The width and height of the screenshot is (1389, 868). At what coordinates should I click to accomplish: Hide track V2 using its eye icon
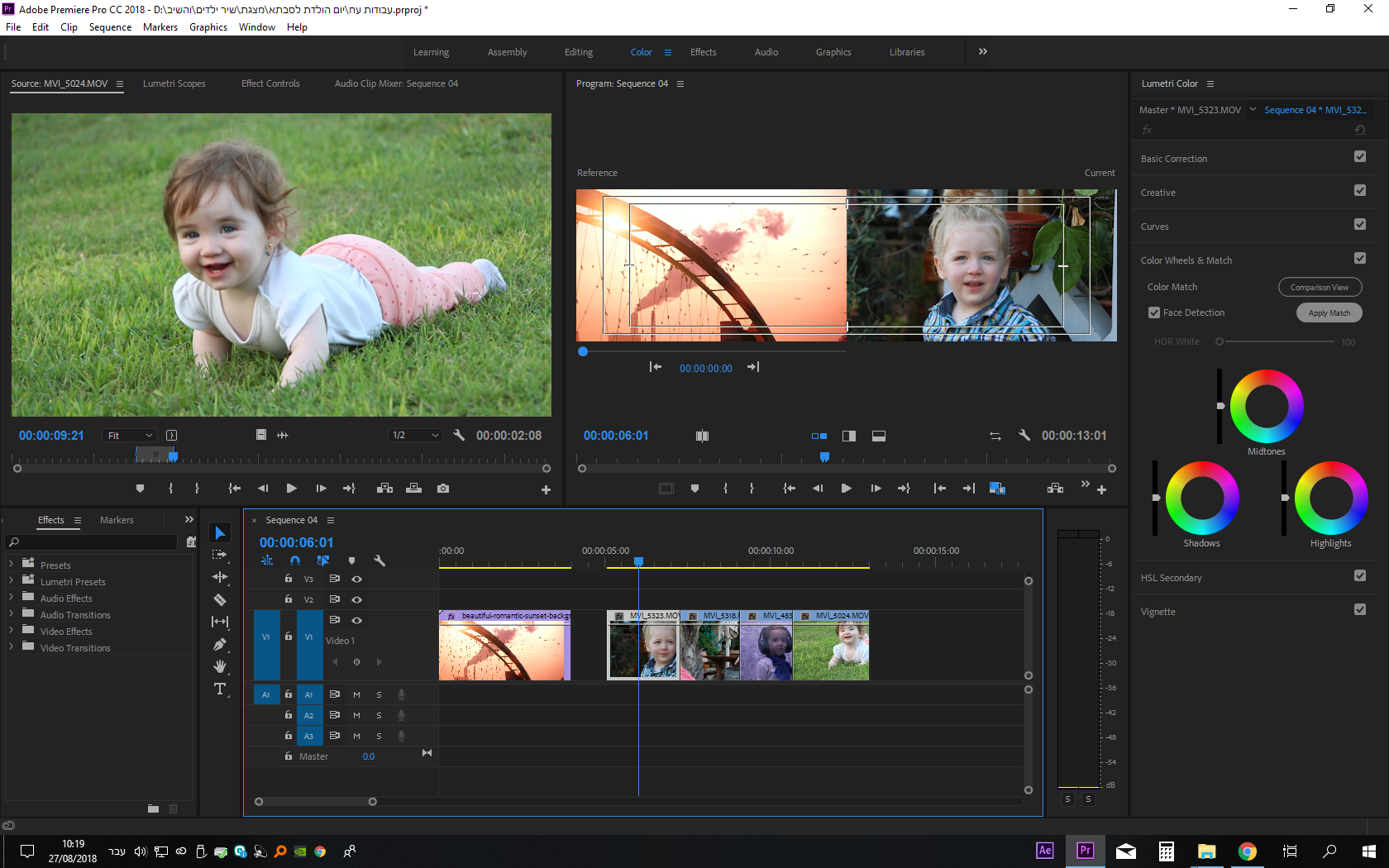(357, 599)
